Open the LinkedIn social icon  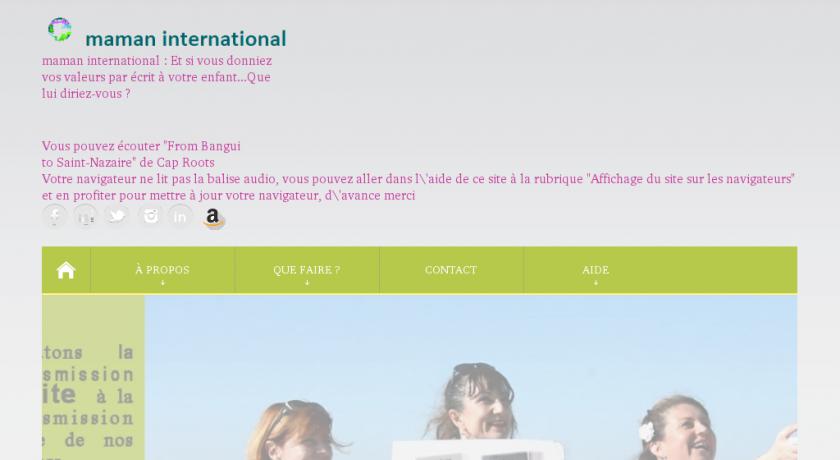pyautogui.click(x=181, y=216)
